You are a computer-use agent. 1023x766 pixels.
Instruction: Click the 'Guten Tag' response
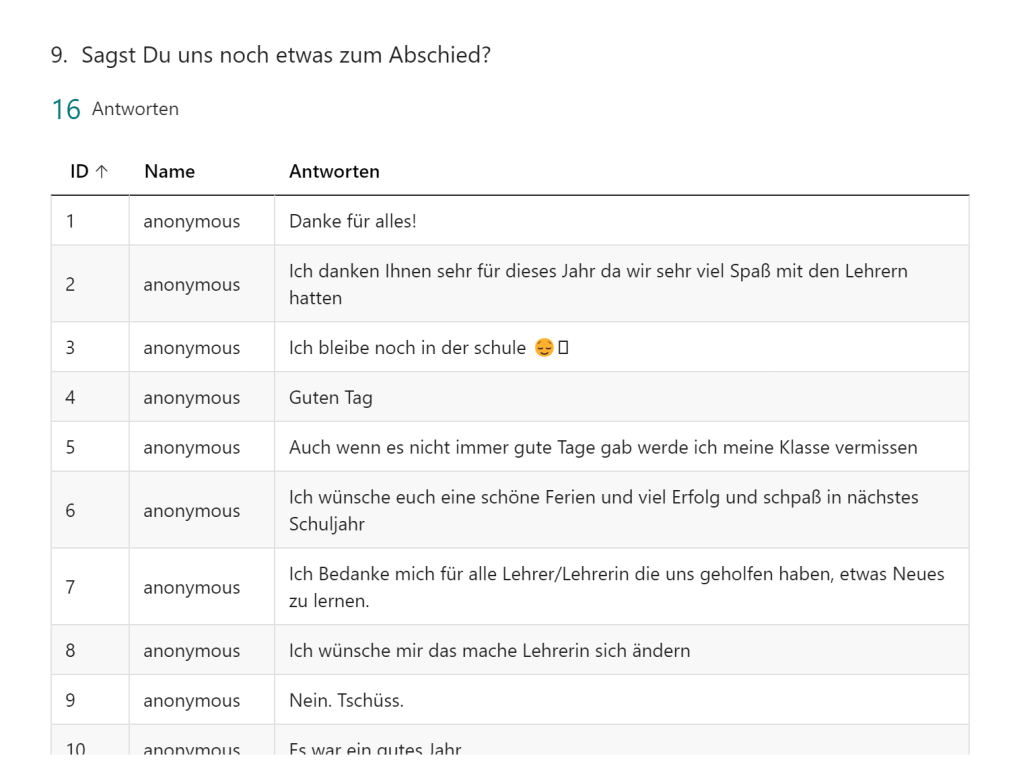330,398
